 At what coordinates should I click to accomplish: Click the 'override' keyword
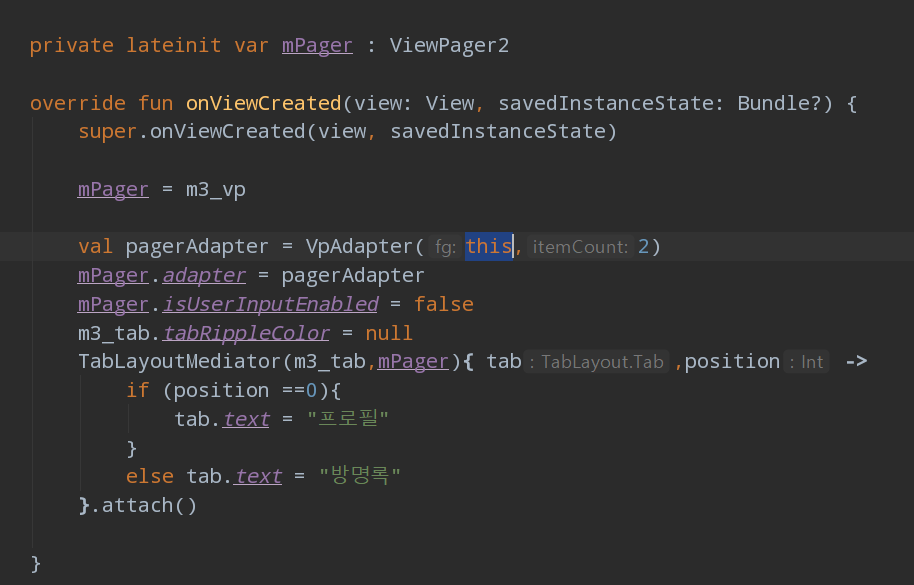click(x=78, y=103)
